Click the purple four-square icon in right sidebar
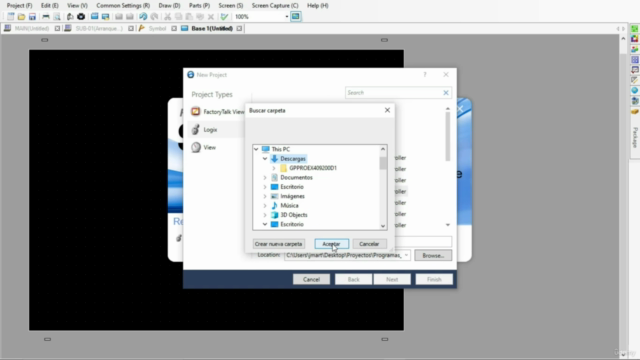This screenshot has height=360, width=640. tap(635, 60)
